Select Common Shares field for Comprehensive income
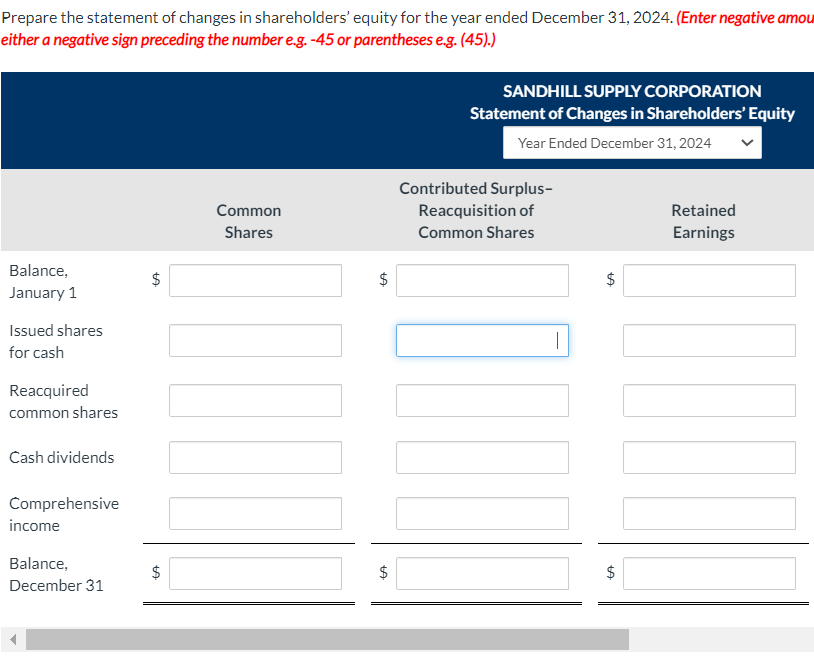Viewport: 814px width, 658px height. (x=255, y=514)
